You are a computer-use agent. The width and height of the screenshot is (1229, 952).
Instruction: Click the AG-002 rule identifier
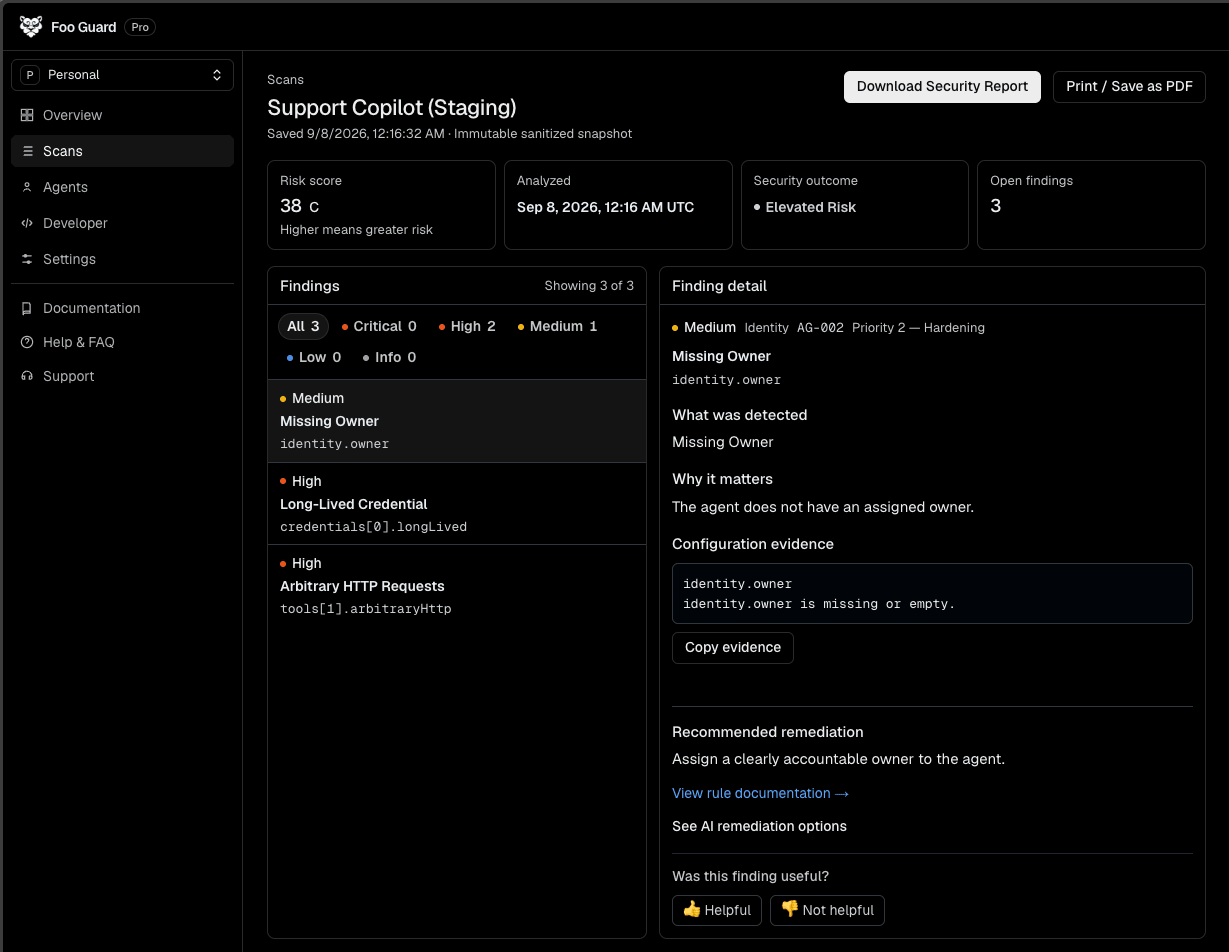820,328
